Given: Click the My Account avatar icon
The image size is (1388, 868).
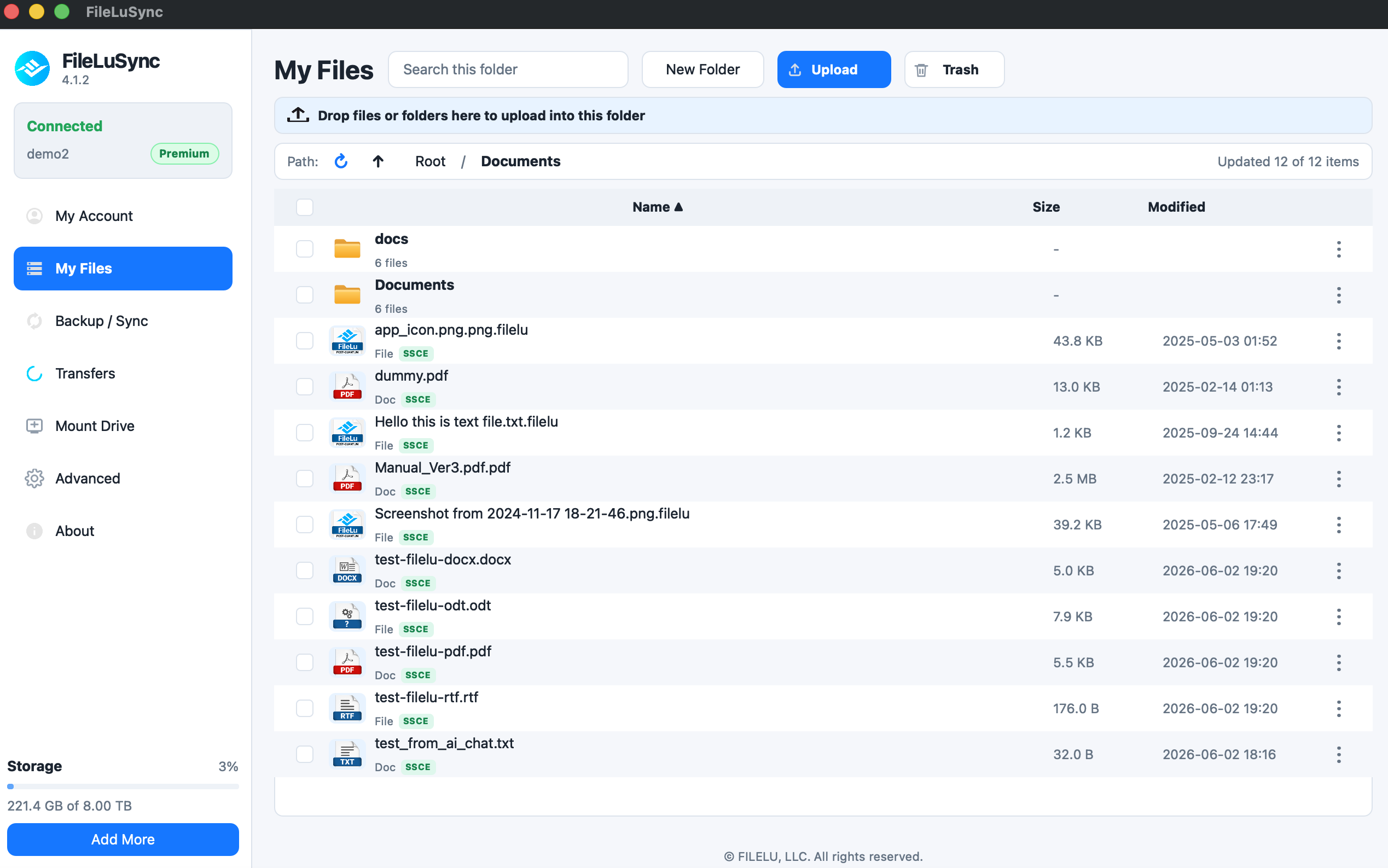Looking at the screenshot, I should point(34,216).
